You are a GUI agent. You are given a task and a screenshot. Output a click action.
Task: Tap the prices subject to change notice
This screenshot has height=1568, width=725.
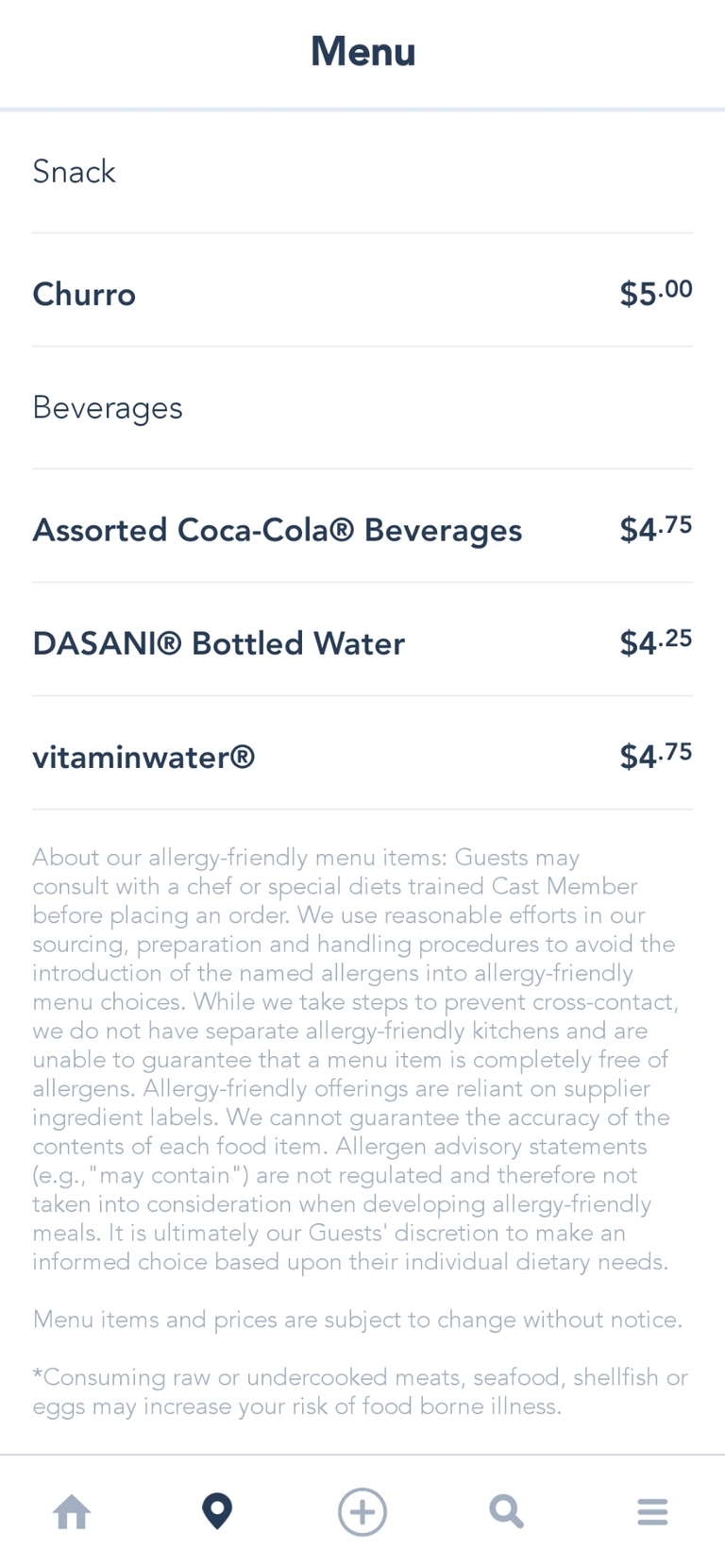click(x=357, y=1320)
